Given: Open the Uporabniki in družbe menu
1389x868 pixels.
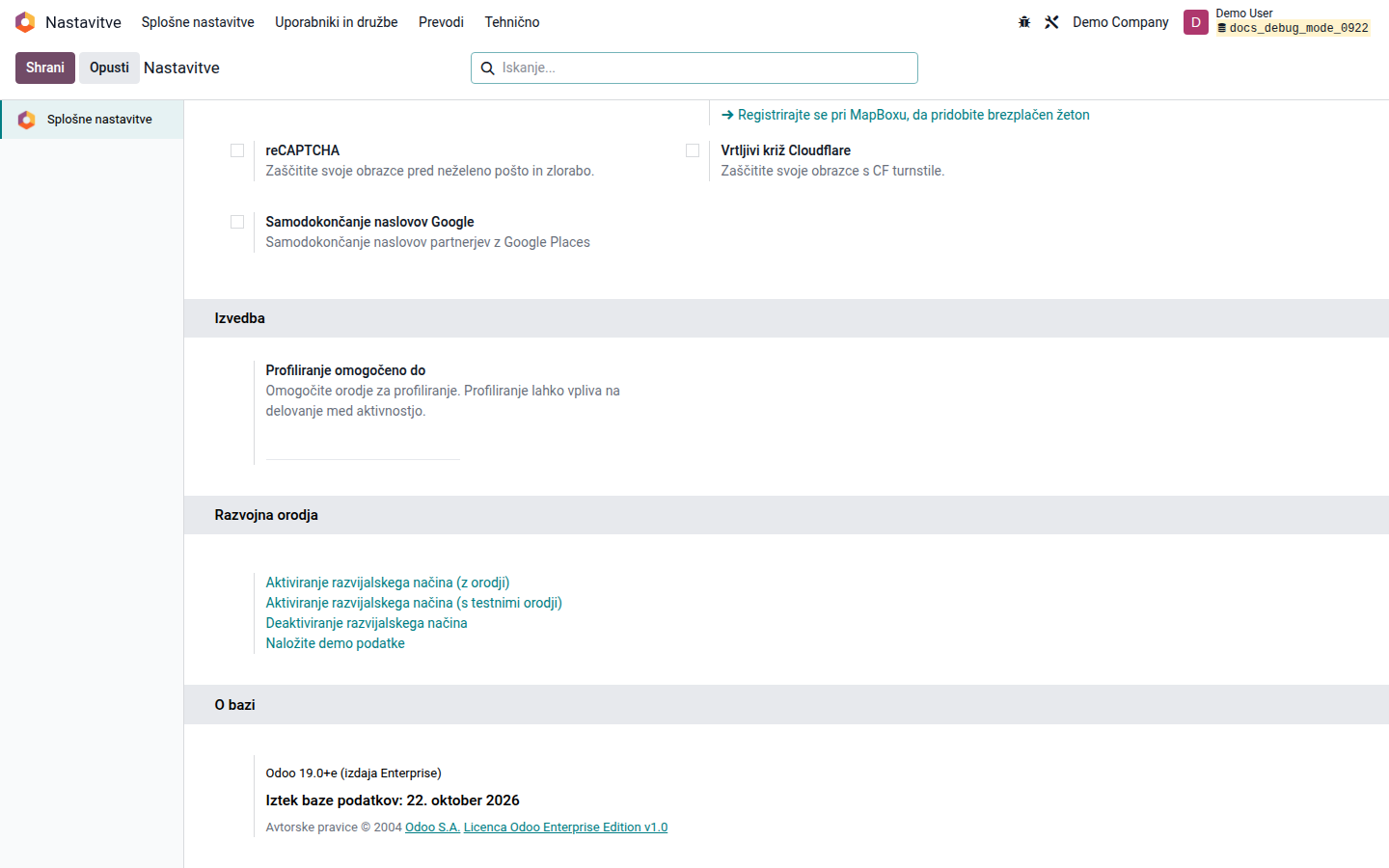Looking at the screenshot, I should pos(337,22).
